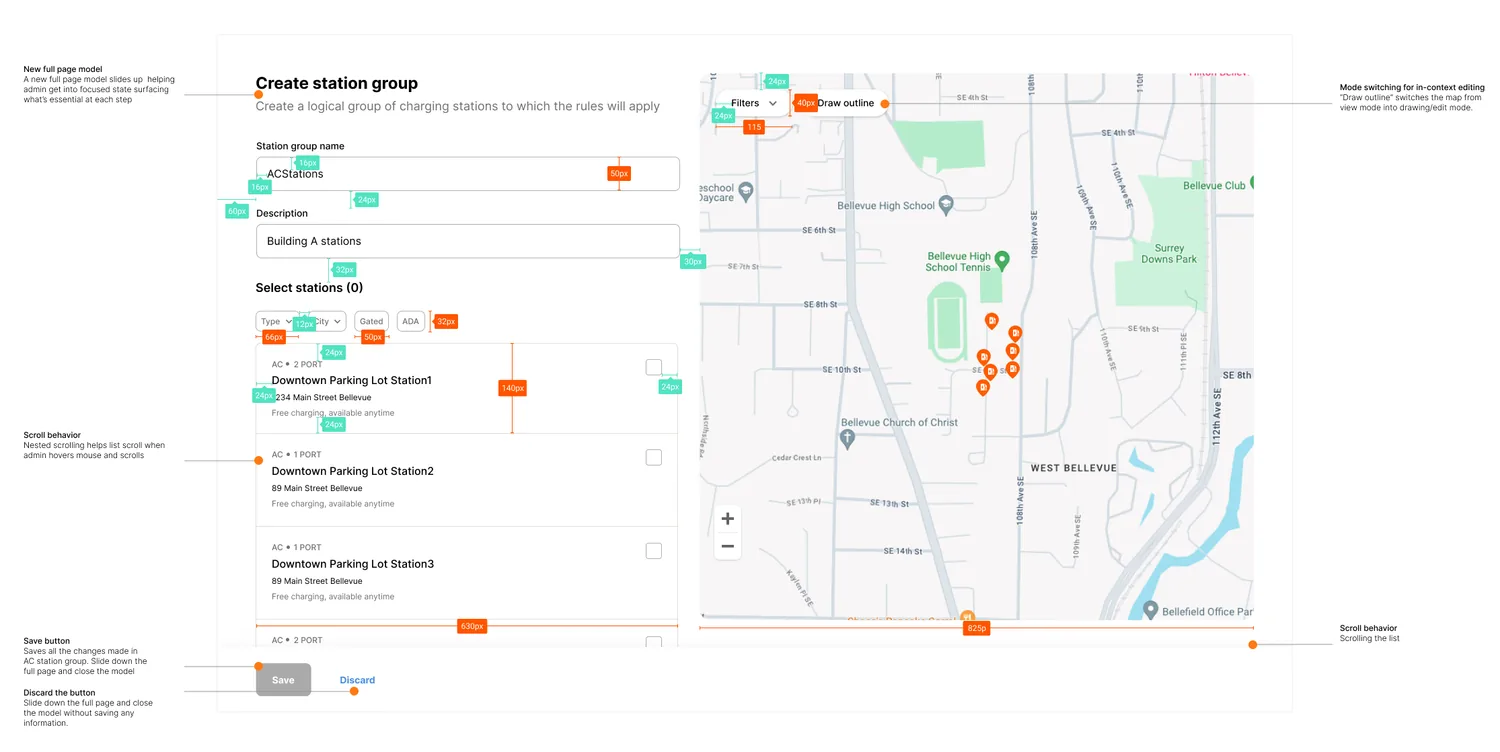Viewport: 1500px width, 752px height.
Task: Click the Select stations (0) heading
Action: coord(309,288)
